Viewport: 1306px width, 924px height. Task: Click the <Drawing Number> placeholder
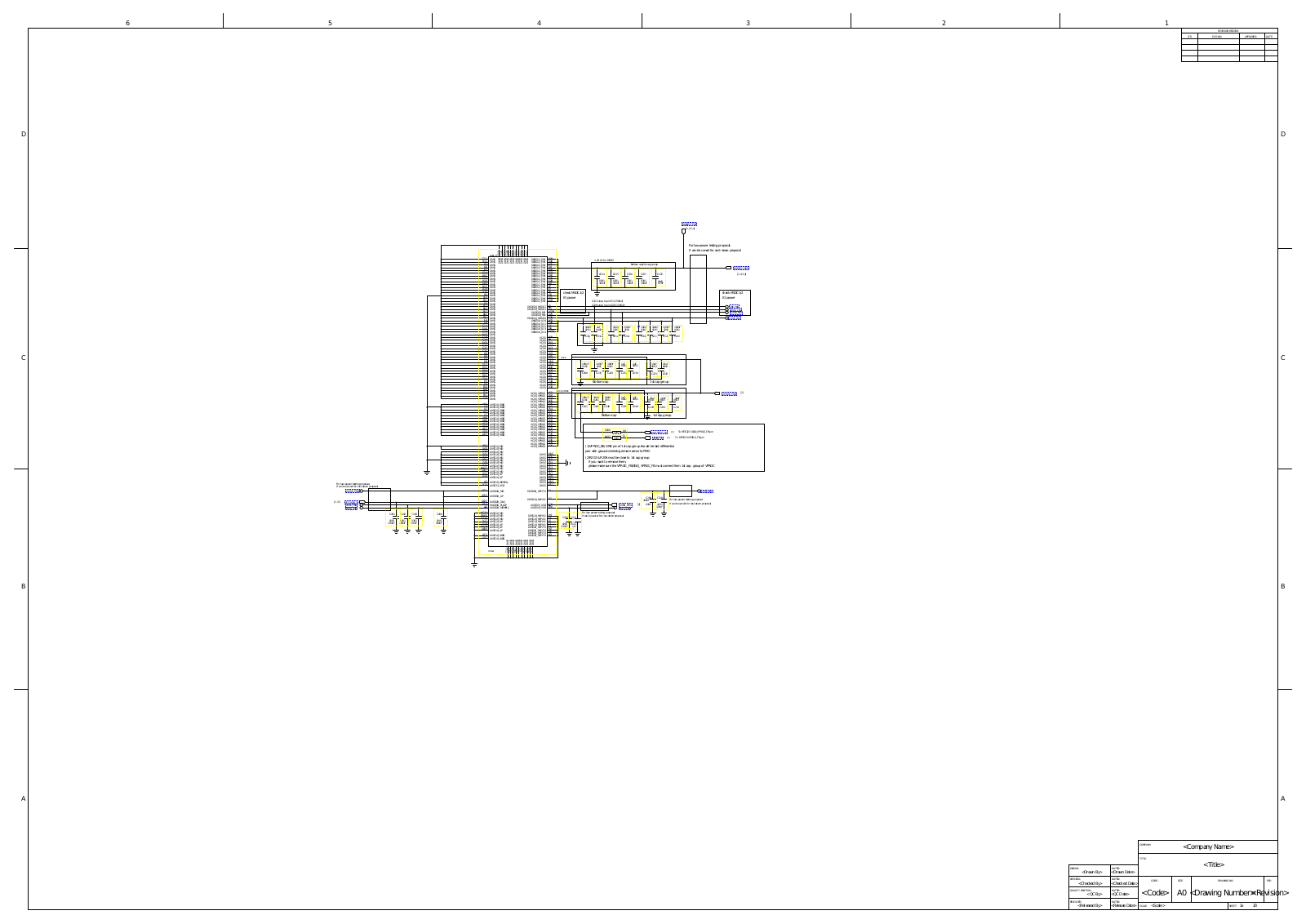click(1222, 893)
